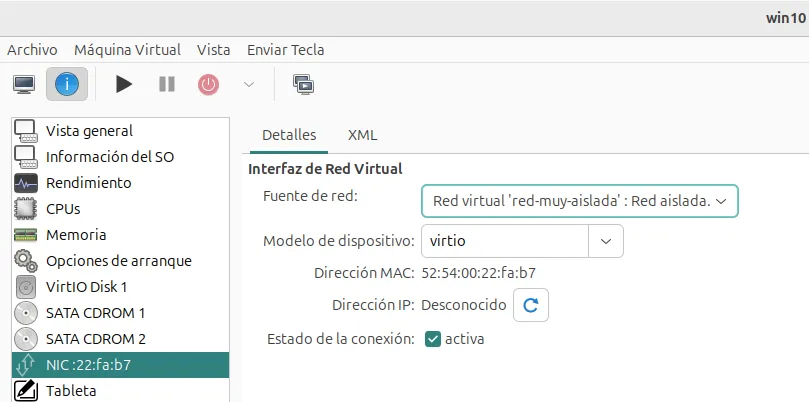Switch to the XML tab
This screenshot has height=402, width=809.
click(x=362, y=135)
